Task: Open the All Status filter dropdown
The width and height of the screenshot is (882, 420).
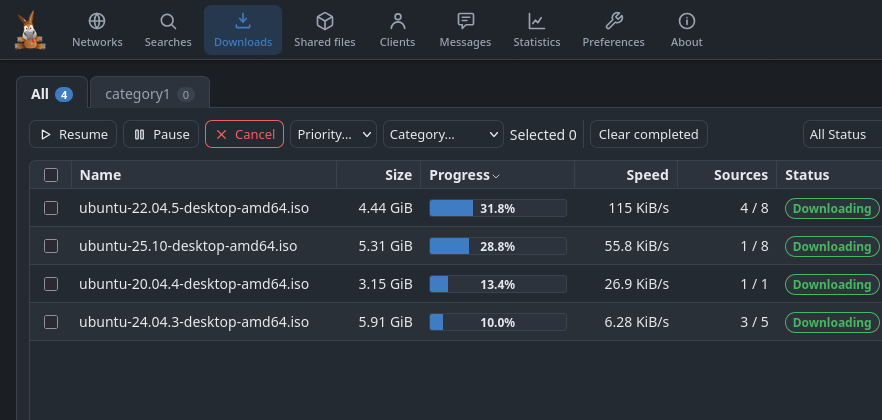Action: (842, 134)
